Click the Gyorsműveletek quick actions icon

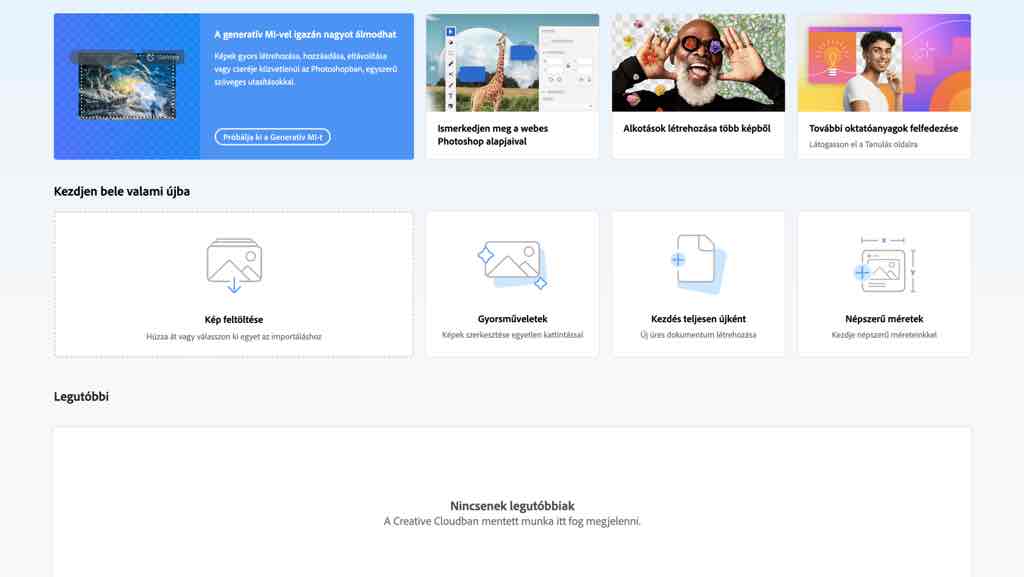[x=513, y=264]
